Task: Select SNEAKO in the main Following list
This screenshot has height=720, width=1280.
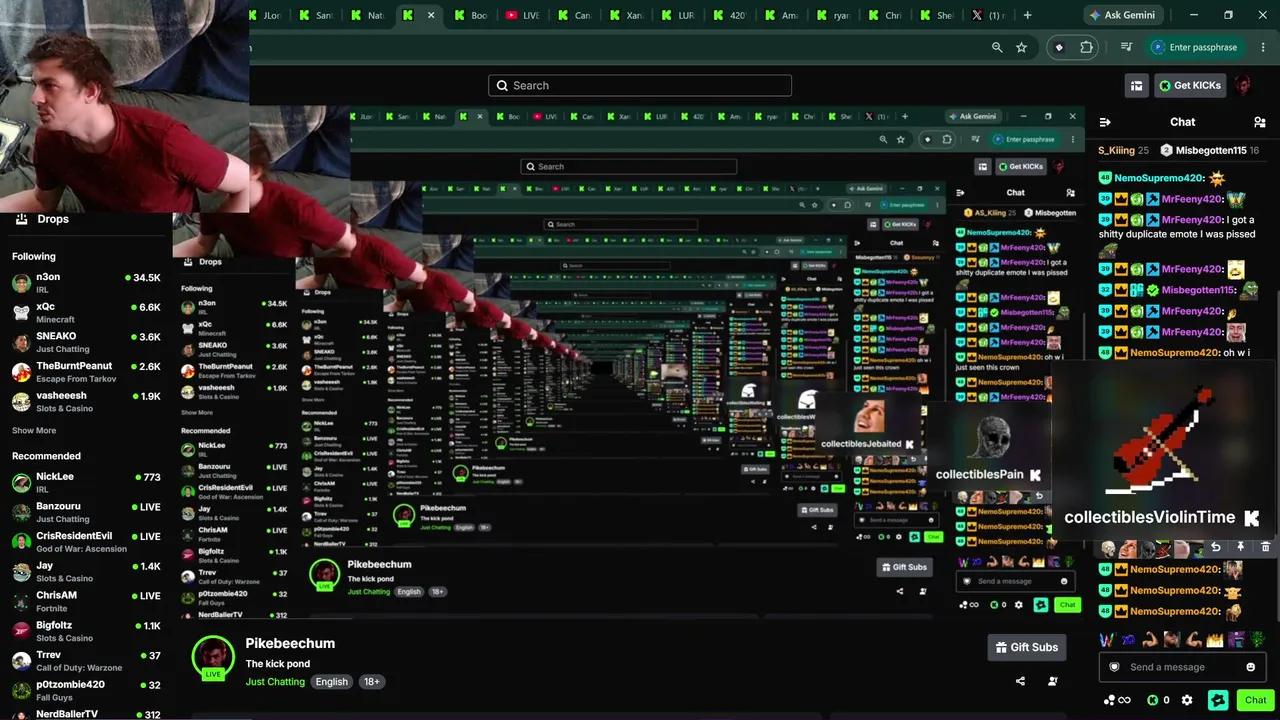Action: (86, 342)
